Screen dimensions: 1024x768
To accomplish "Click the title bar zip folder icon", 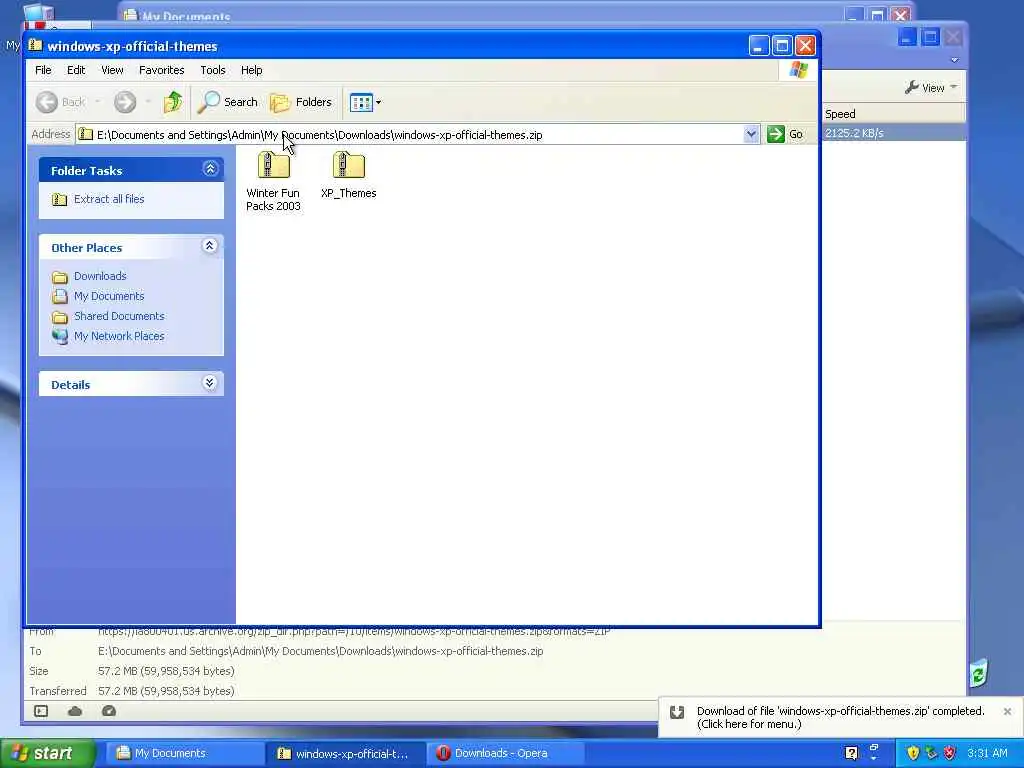I will coord(35,45).
